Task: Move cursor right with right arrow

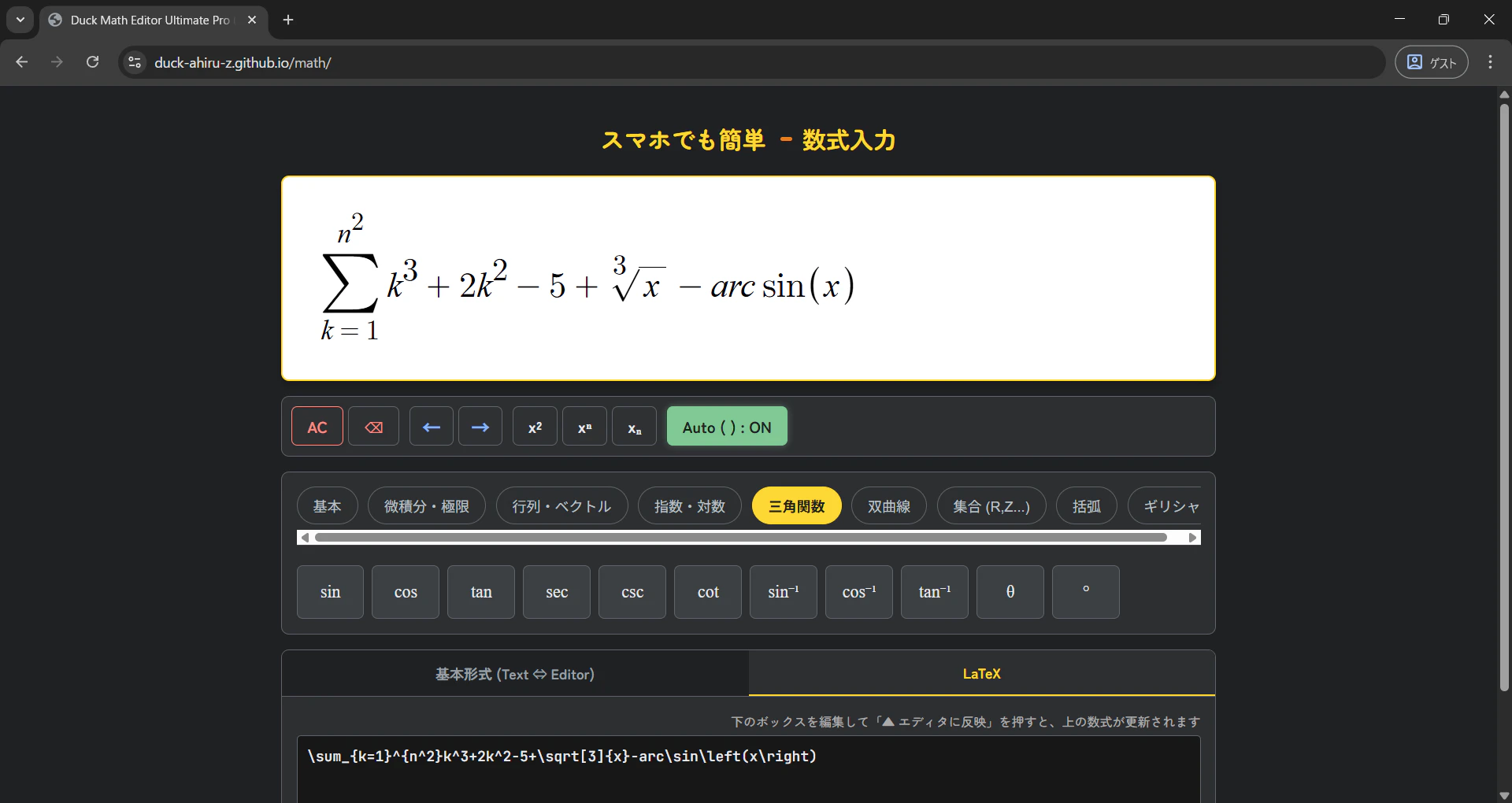Action: click(x=480, y=427)
